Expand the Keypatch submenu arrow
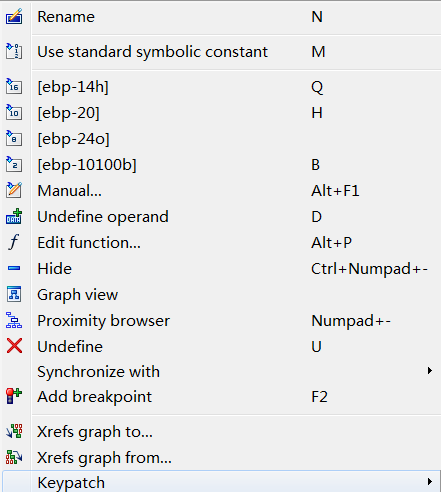 click(x=430, y=482)
